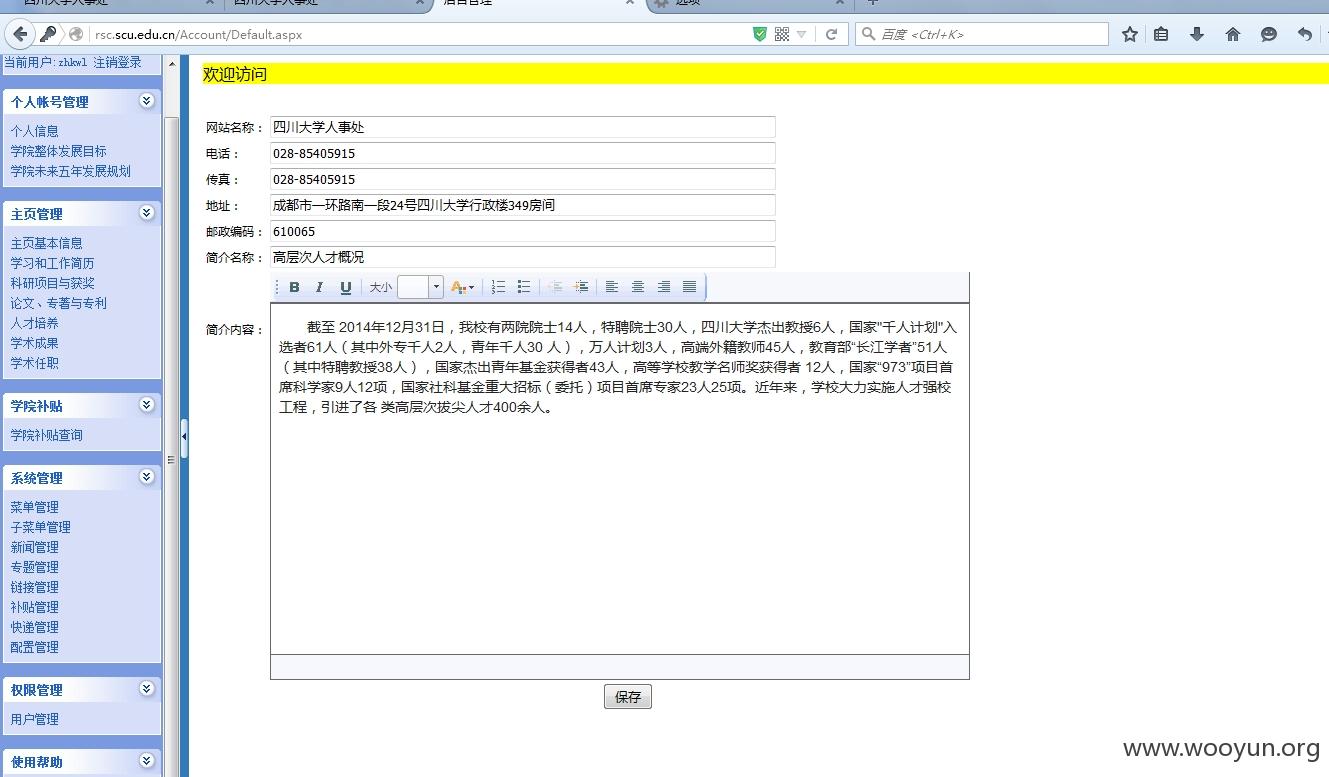Click the 网站名称 input field

[x=523, y=127]
